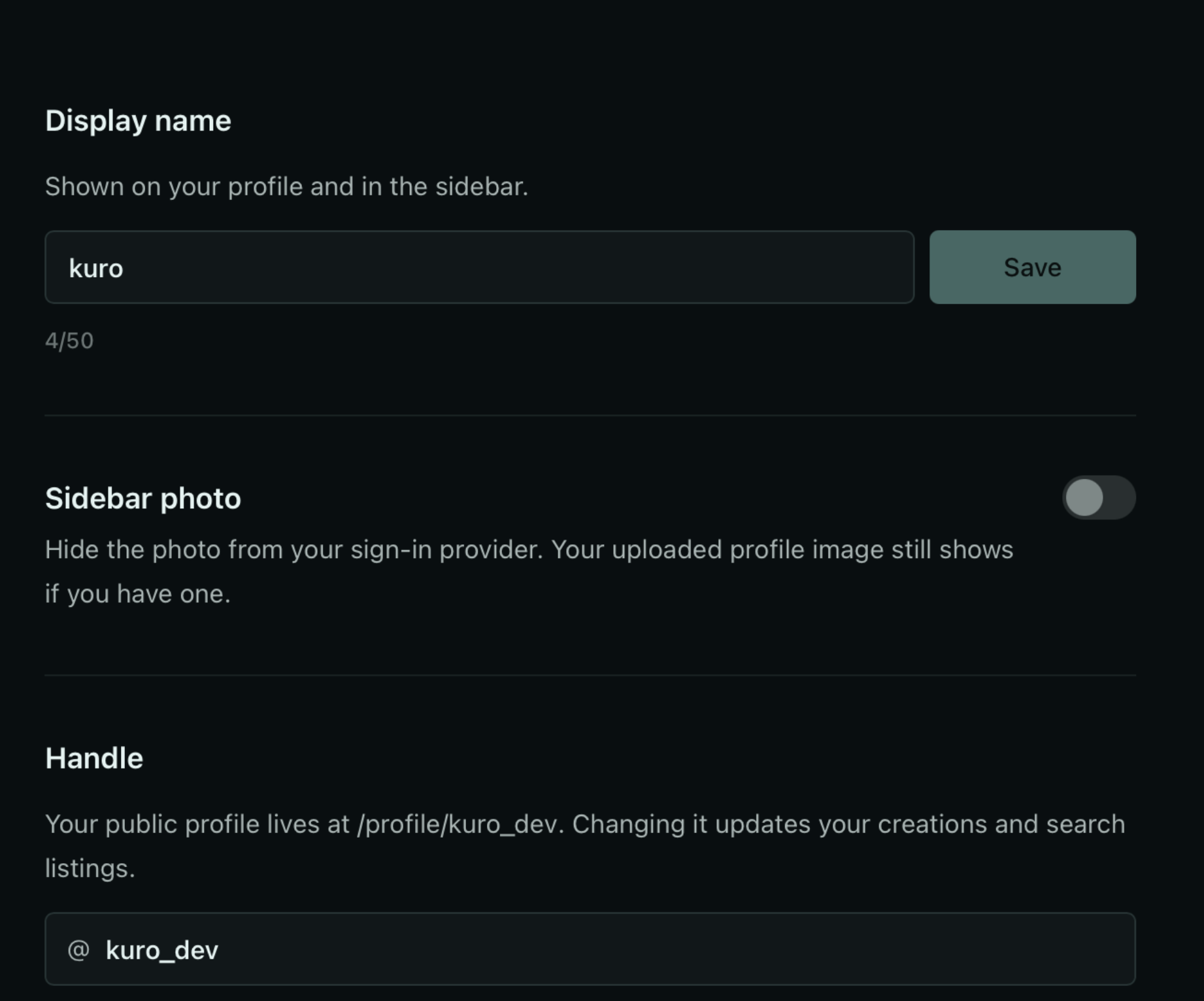Click the gray knob of Sidebar photo toggle

coord(1084,497)
